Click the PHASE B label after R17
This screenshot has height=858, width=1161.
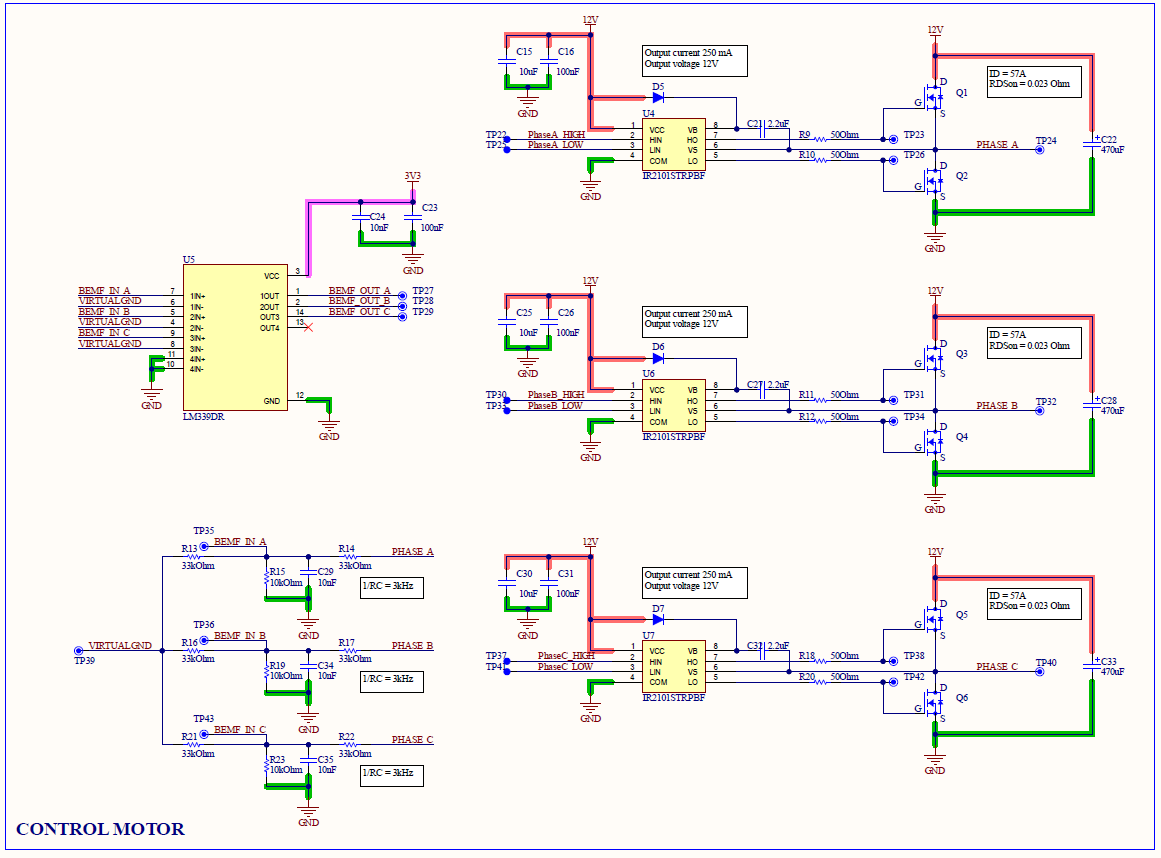412,646
